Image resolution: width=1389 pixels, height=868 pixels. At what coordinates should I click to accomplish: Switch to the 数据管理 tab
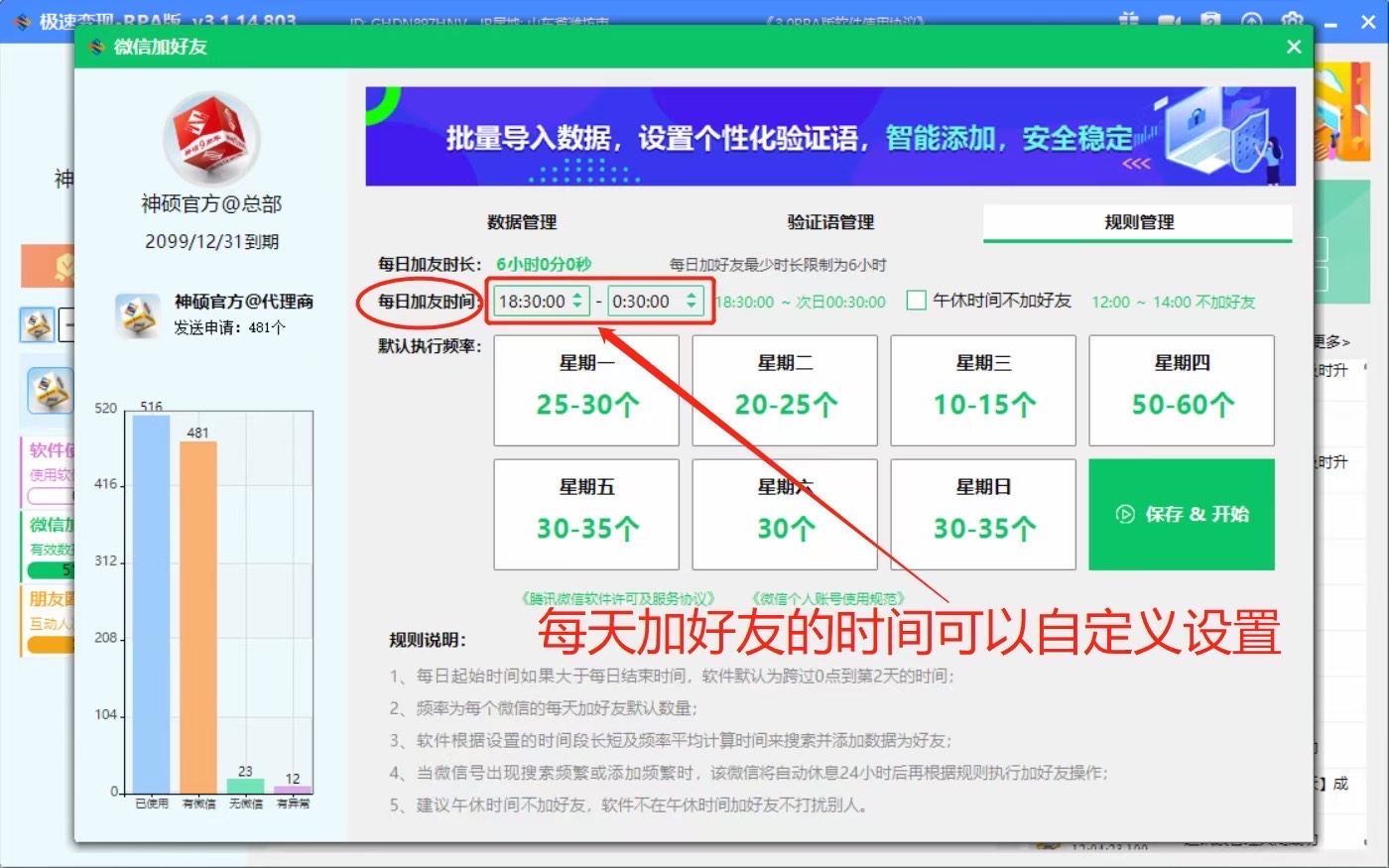(523, 222)
